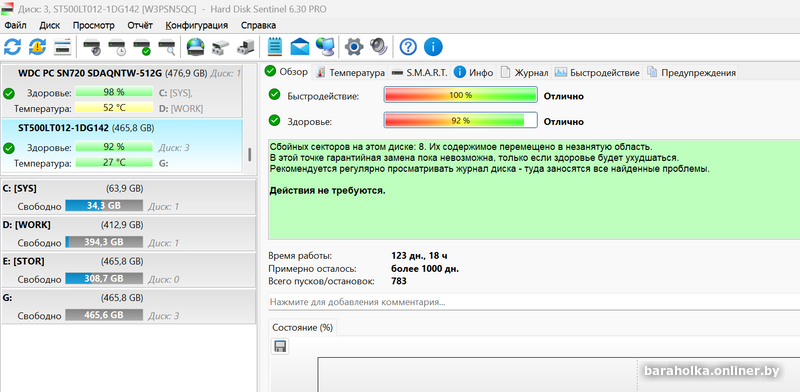Open the Файл menu
Screen dimensions: 800x392
click(15, 25)
